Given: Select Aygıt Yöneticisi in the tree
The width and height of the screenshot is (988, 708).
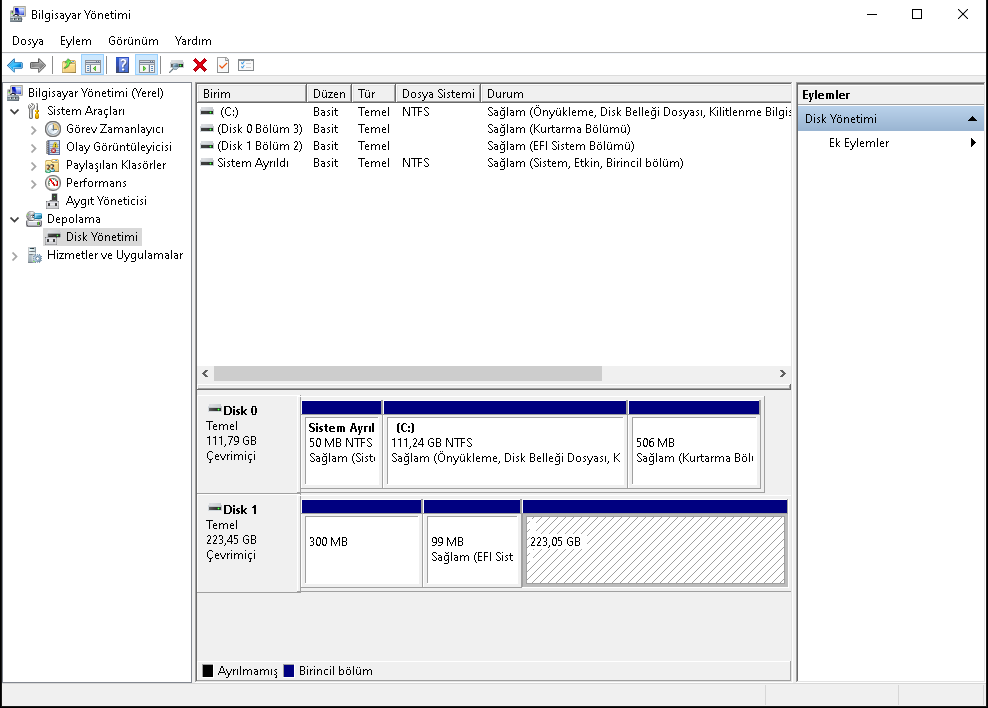Looking at the screenshot, I should pyautogui.click(x=106, y=201).
